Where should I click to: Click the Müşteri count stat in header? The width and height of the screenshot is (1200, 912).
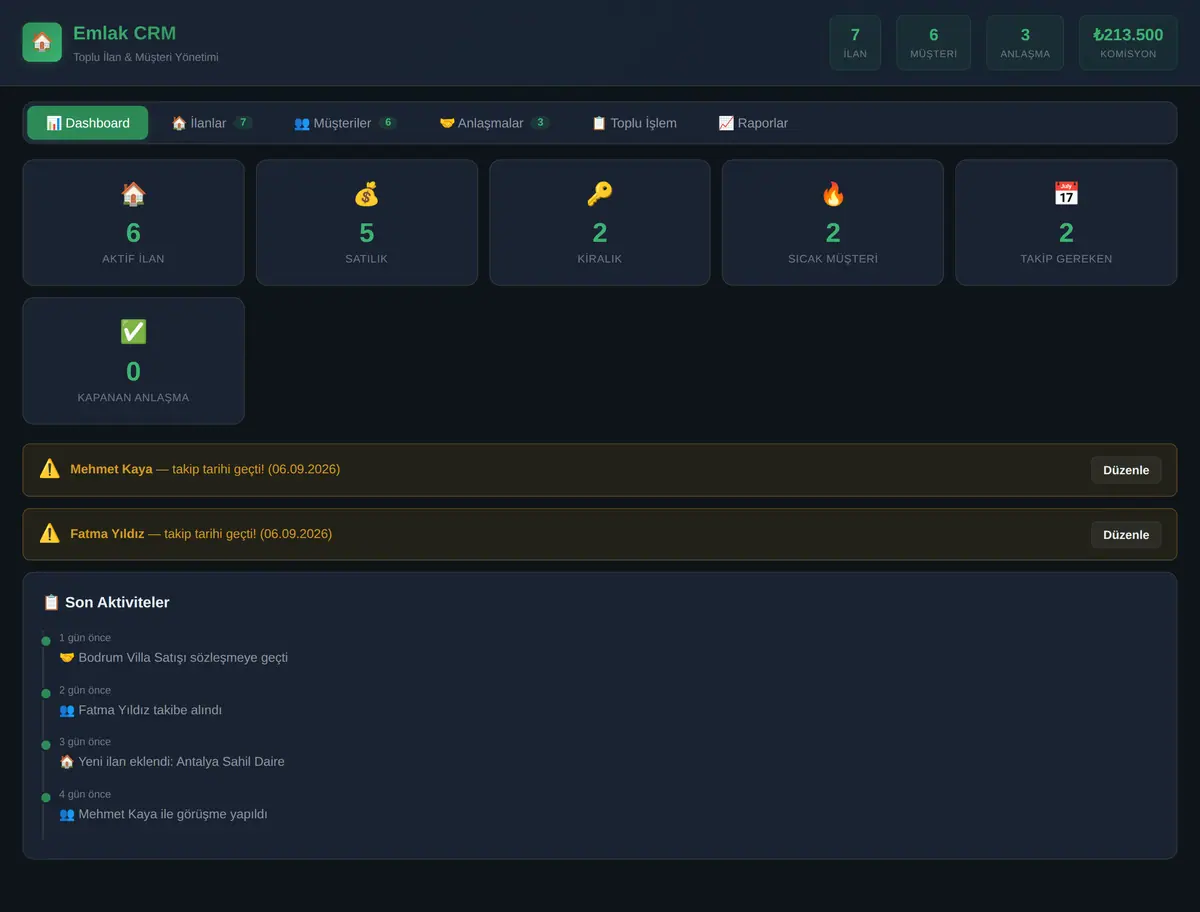click(934, 43)
